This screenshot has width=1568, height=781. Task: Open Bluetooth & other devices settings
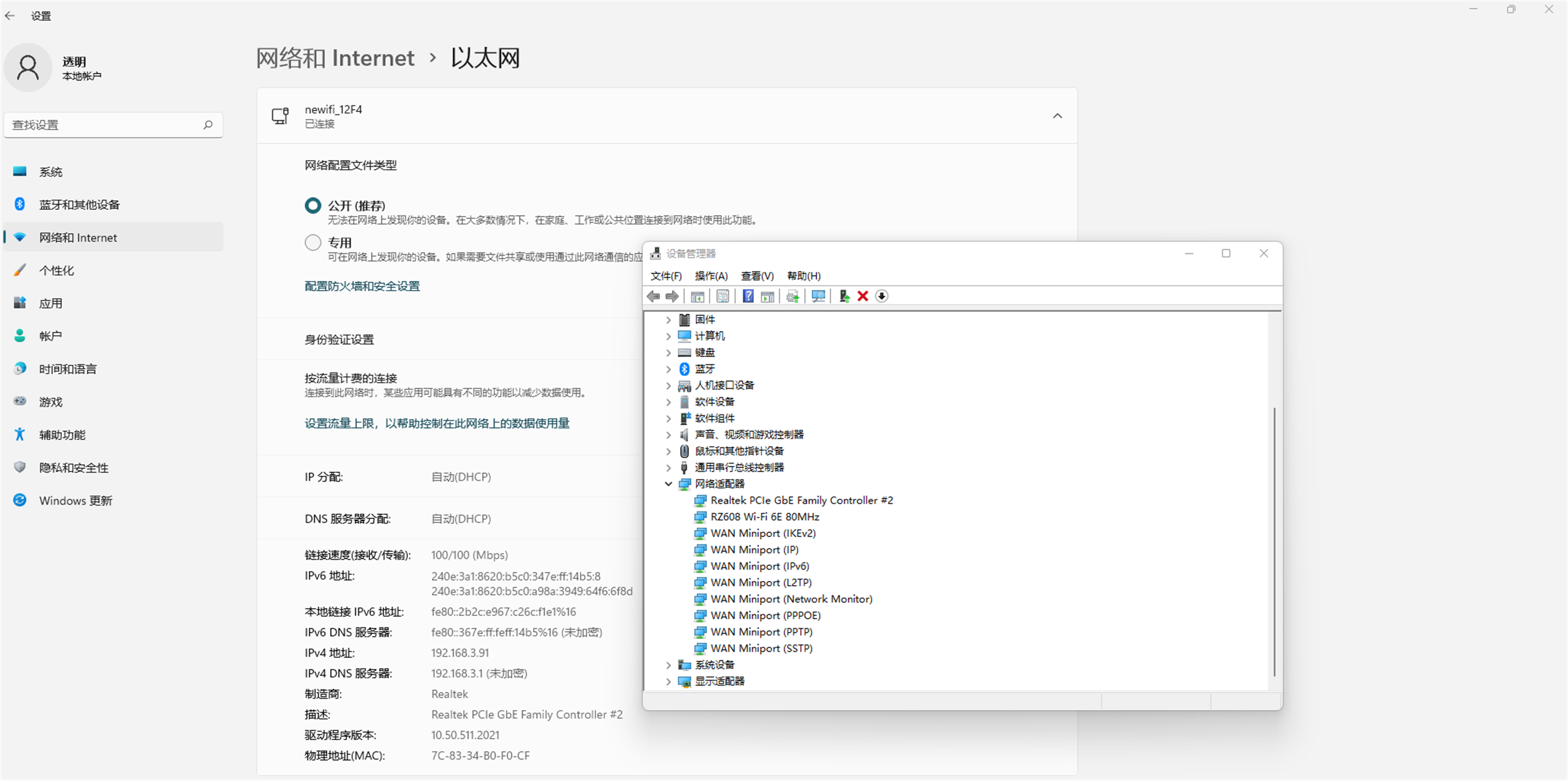tap(113, 205)
